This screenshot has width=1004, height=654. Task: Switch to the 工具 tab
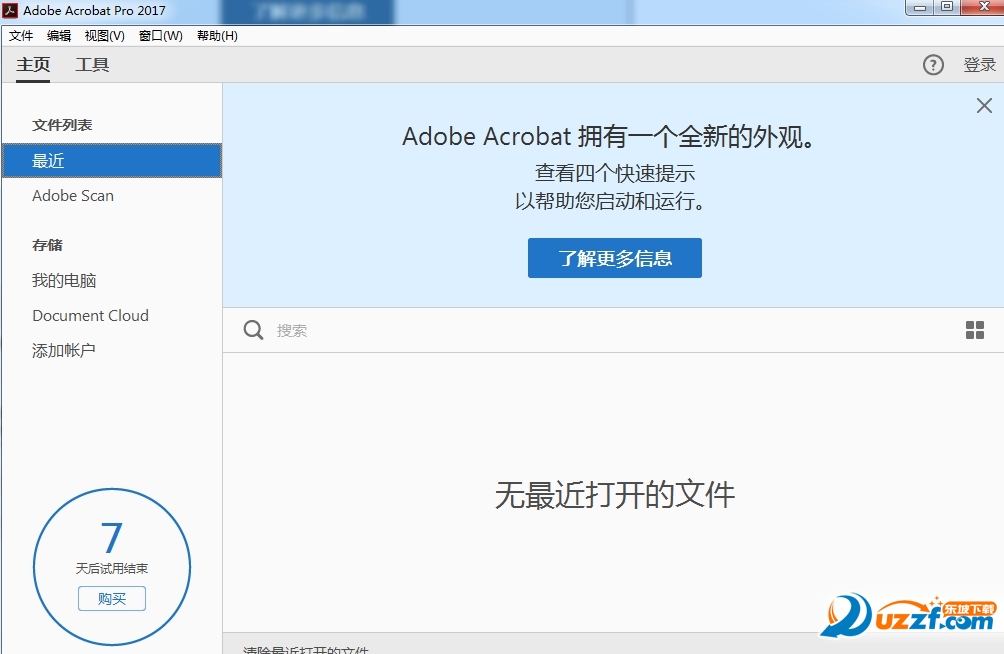[92, 65]
